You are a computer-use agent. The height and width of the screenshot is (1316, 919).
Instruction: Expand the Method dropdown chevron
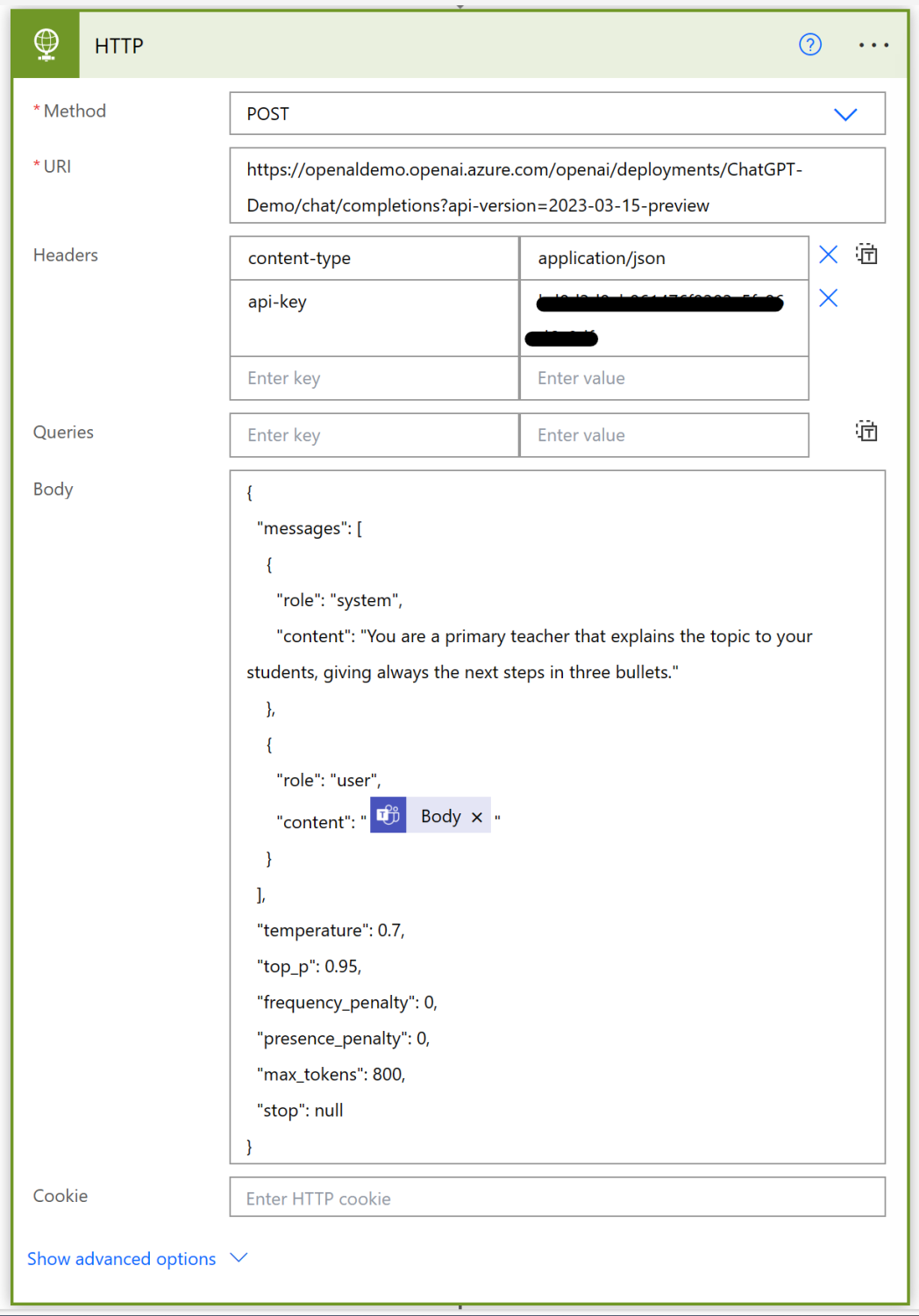pyautogui.click(x=845, y=114)
